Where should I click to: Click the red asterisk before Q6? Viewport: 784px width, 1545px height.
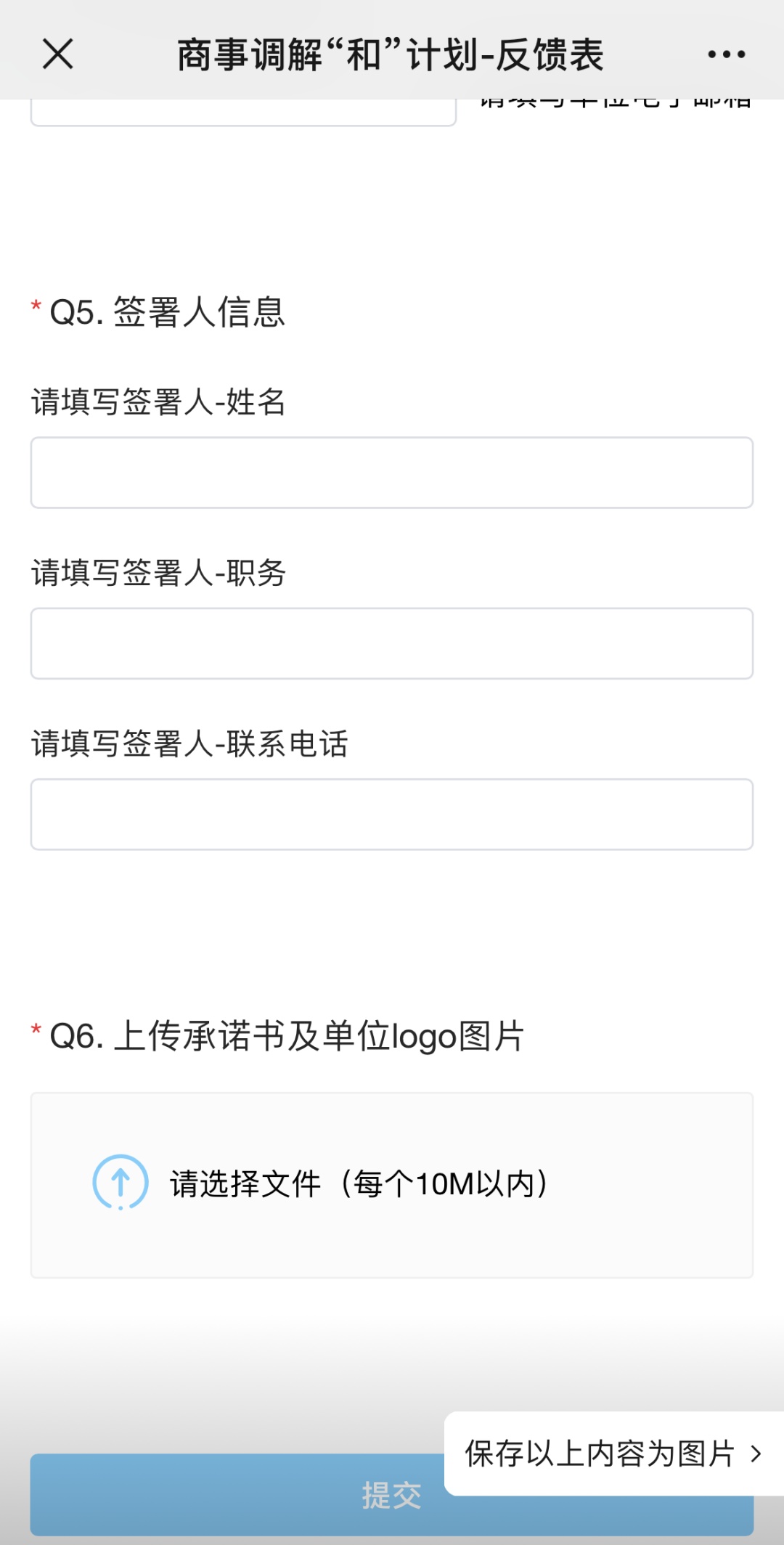(x=36, y=1030)
